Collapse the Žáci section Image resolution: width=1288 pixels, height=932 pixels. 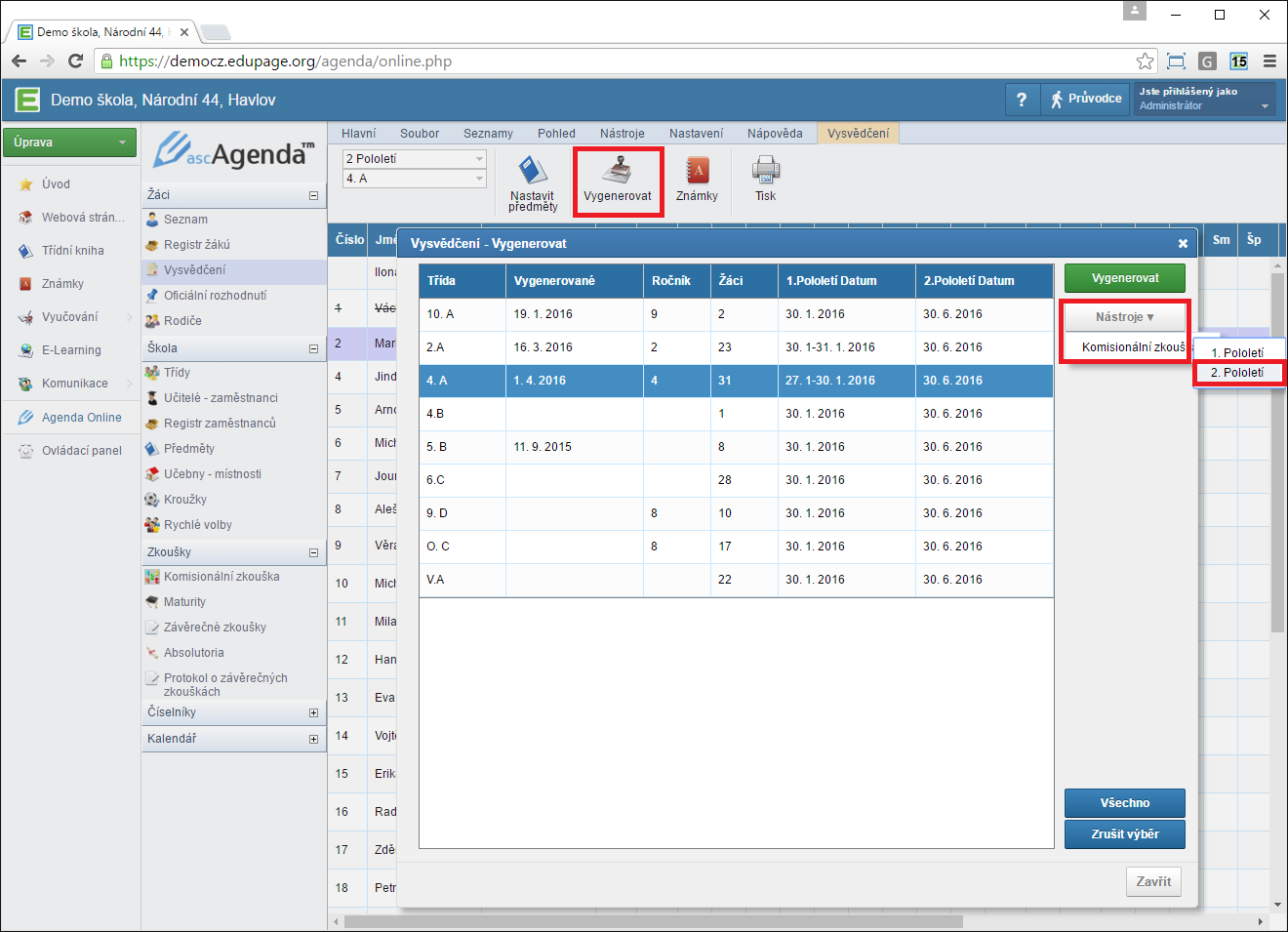313,195
